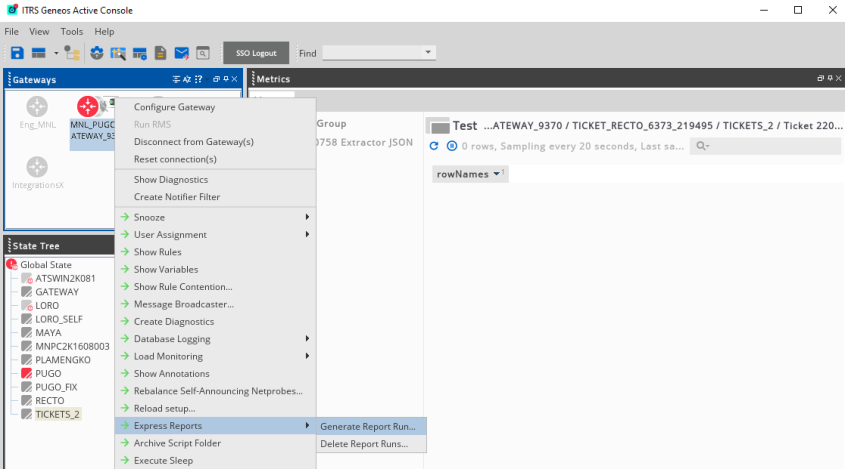Pin the Metrics panel
This screenshot has width=845, height=469.
pyautogui.click(x=828, y=79)
